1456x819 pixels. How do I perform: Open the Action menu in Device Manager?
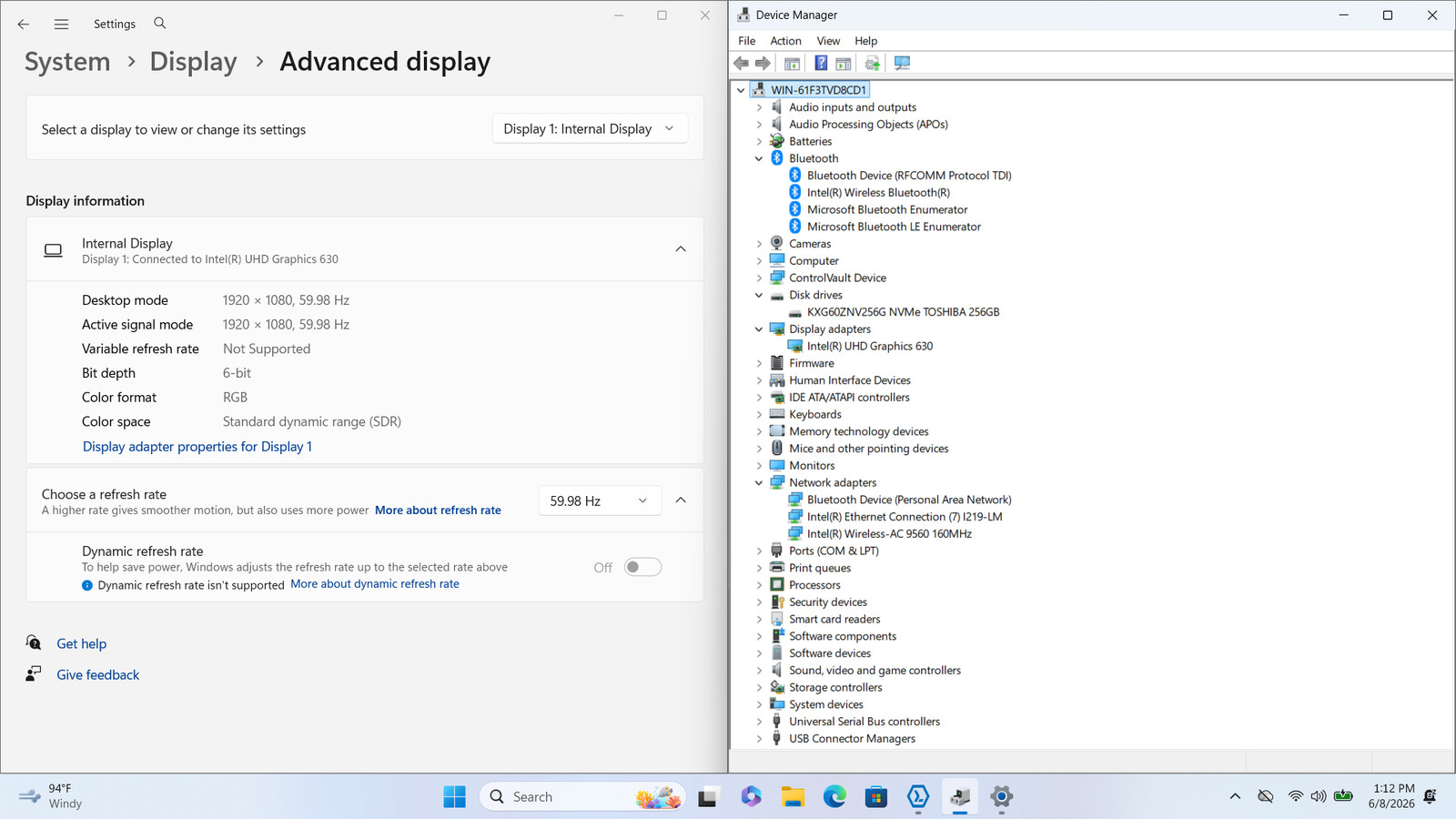pos(785,41)
